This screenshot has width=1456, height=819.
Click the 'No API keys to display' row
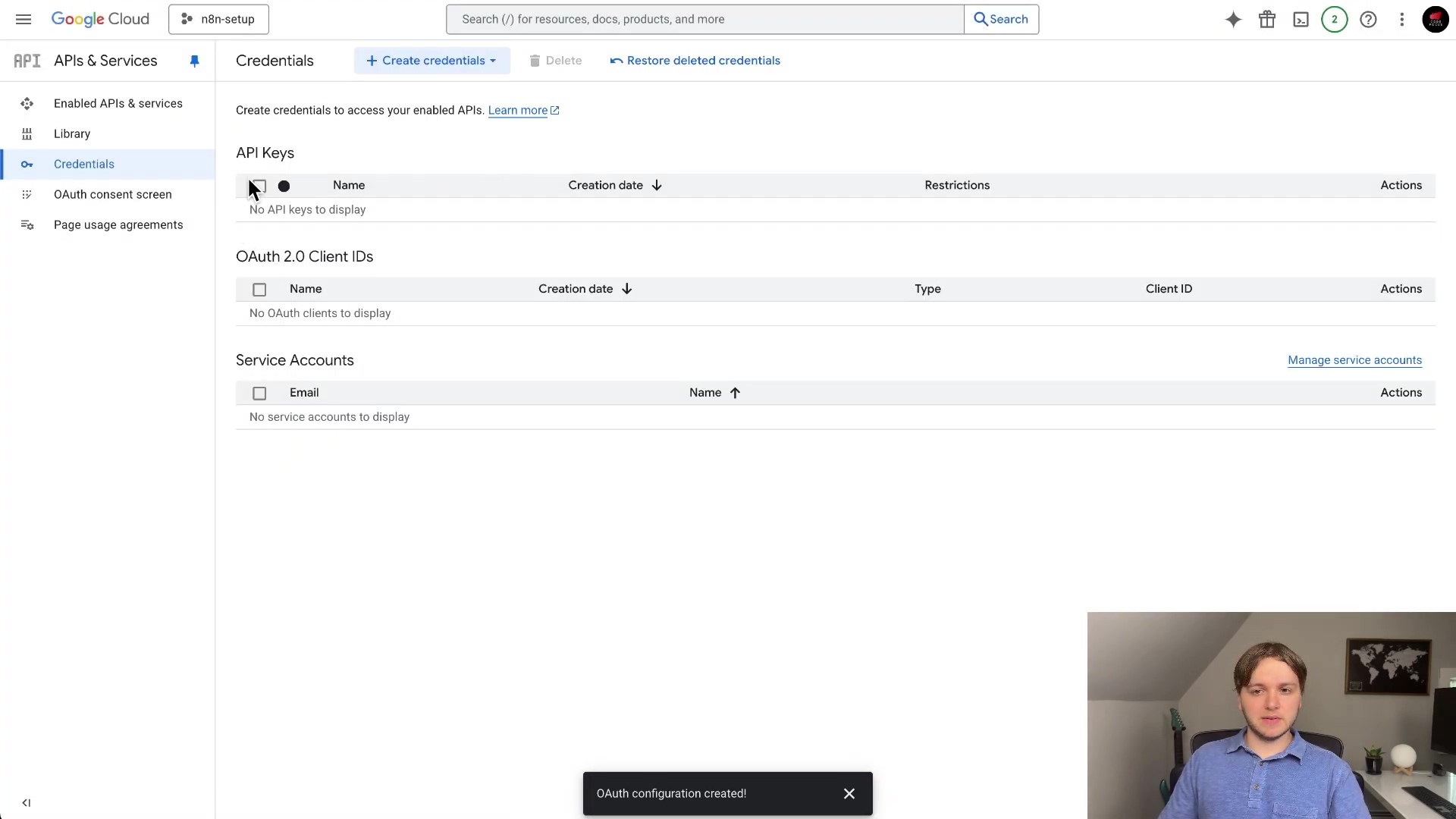pos(836,209)
